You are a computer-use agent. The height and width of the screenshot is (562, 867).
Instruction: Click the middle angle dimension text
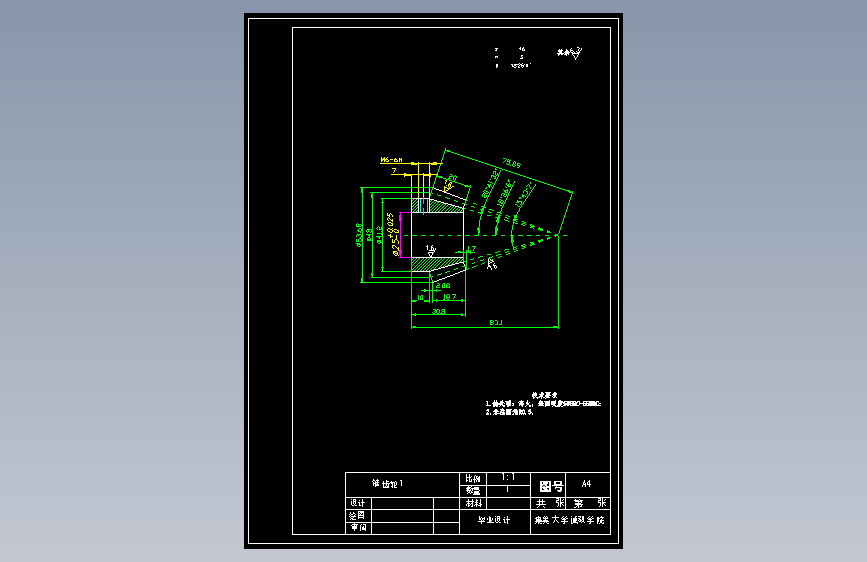click(506, 194)
